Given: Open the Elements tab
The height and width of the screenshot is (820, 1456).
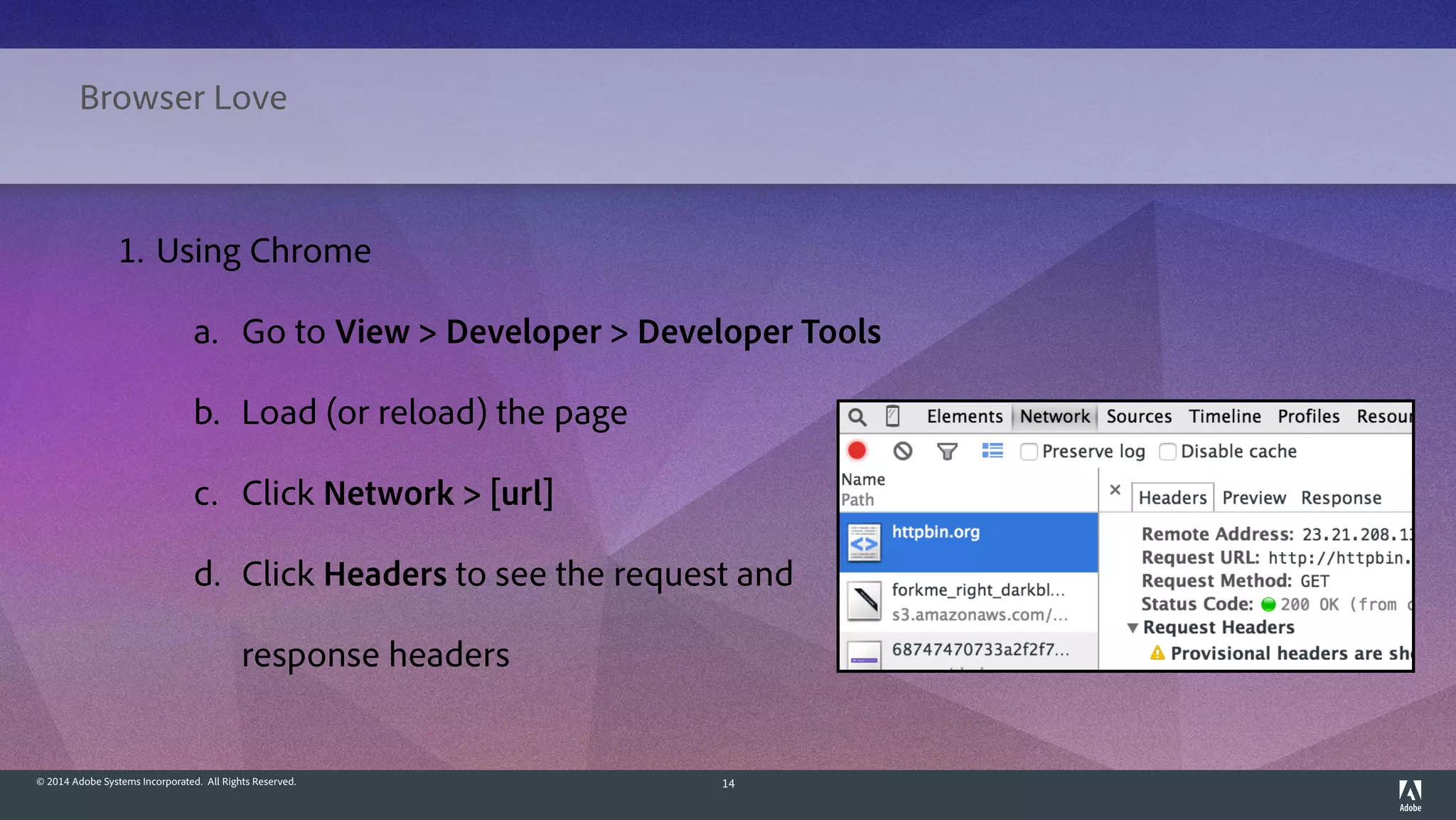Looking at the screenshot, I should [x=965, y=416].
